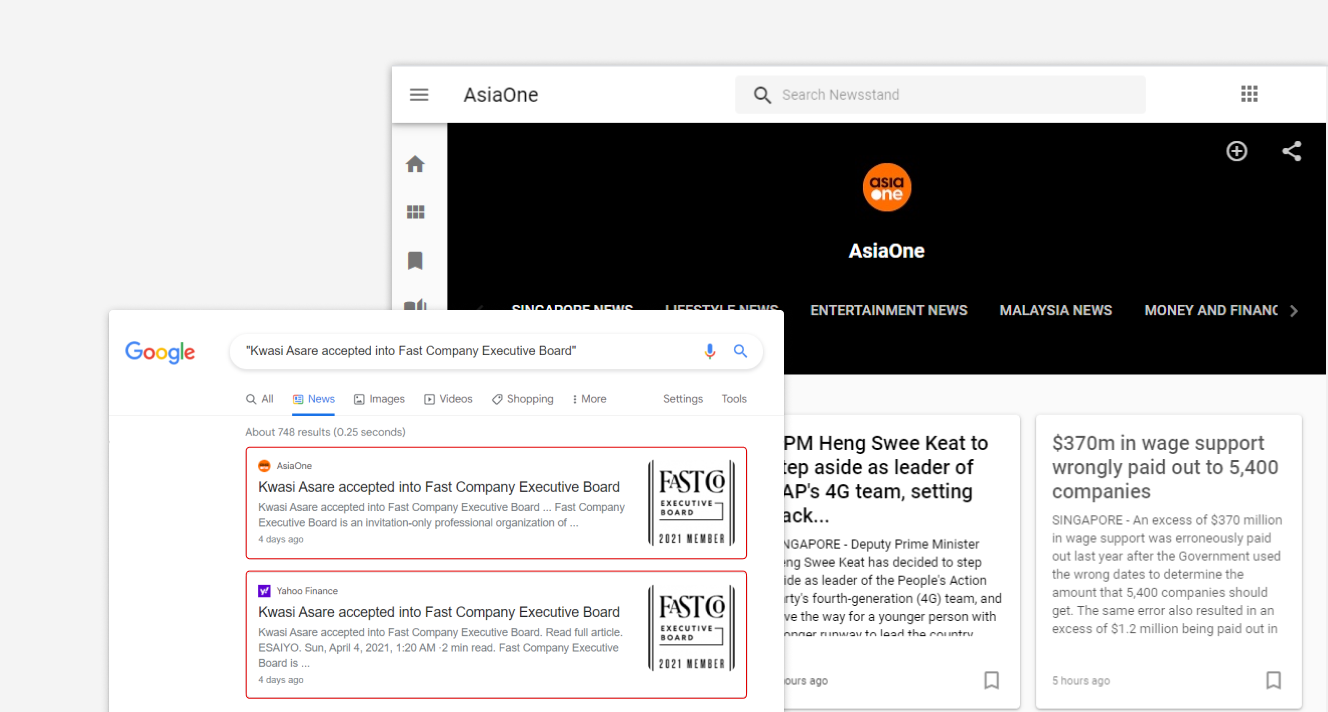Open Google News Home from the sidebar
The image size is (1328, 712).
(415, 163)
